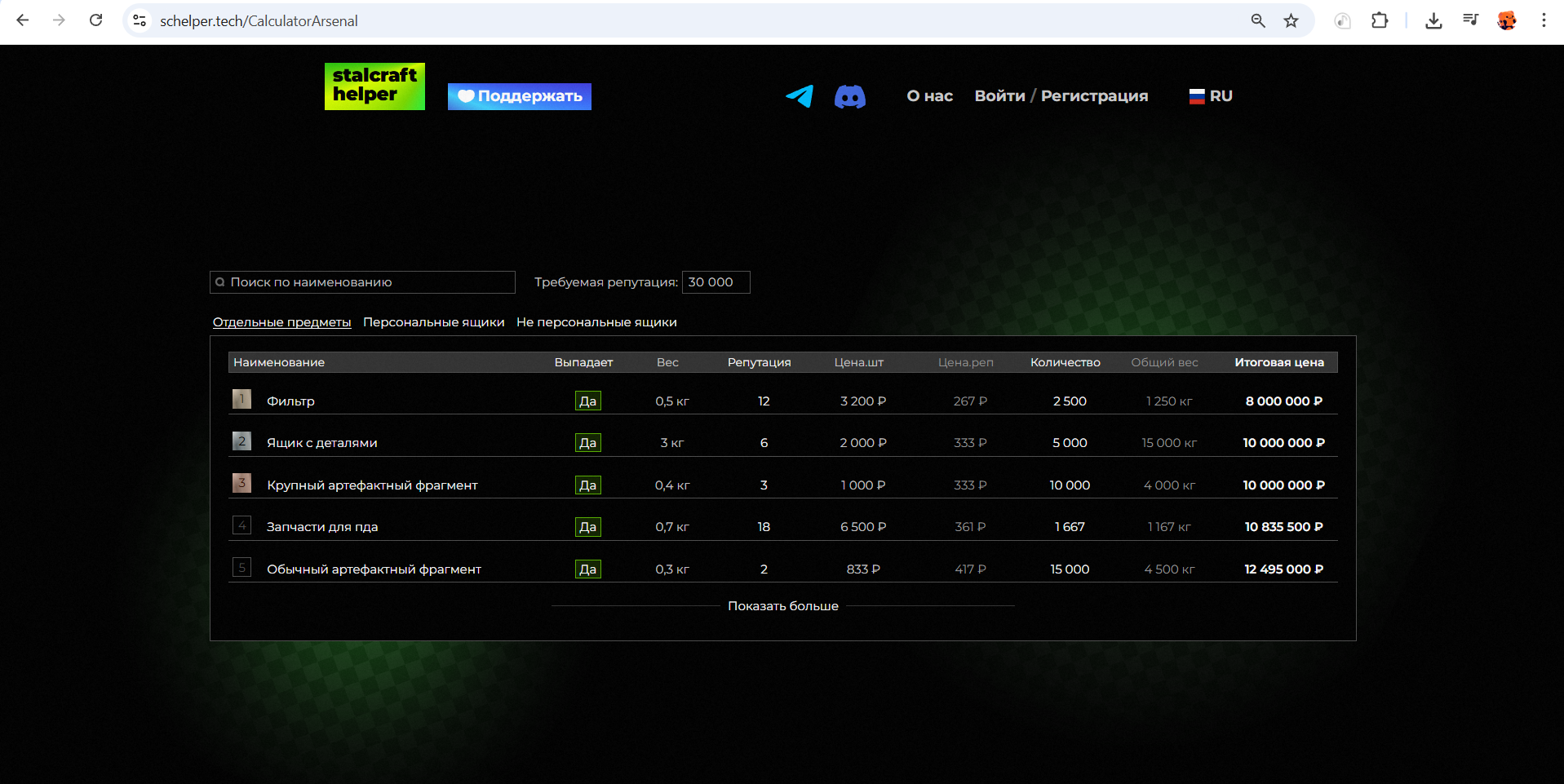Image resolution: width=1564 pixels, height=784 pixels.
Task: Click the stalcraft helper logo
Action: pyautogui.click(x=374, y=86)
